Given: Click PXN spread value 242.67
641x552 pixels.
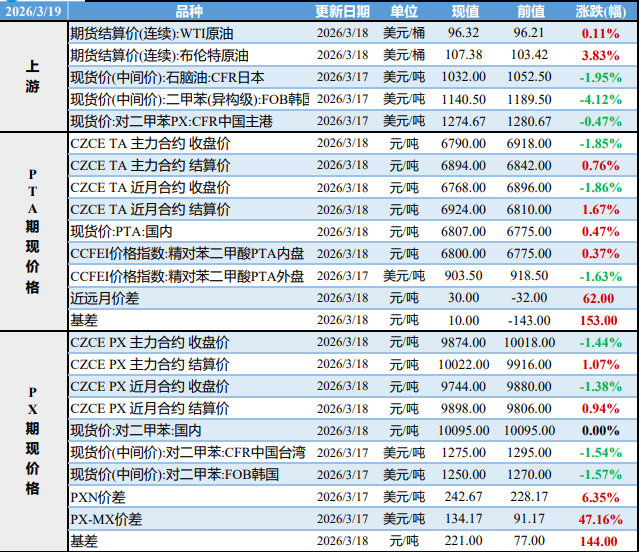Looking at the screenshot, I should [463, 497].
